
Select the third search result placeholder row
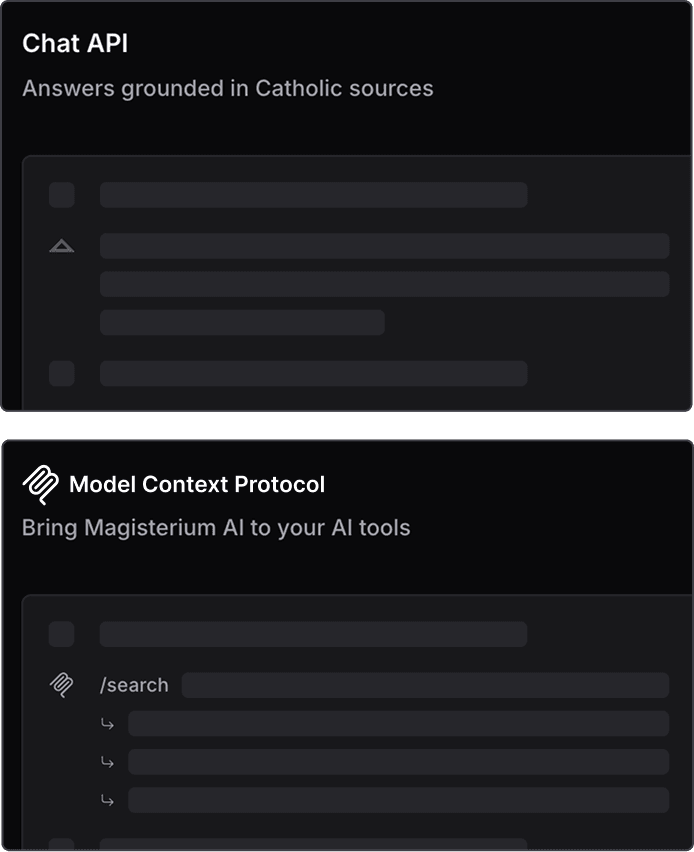pyautogui.click(x=398, y=800)
